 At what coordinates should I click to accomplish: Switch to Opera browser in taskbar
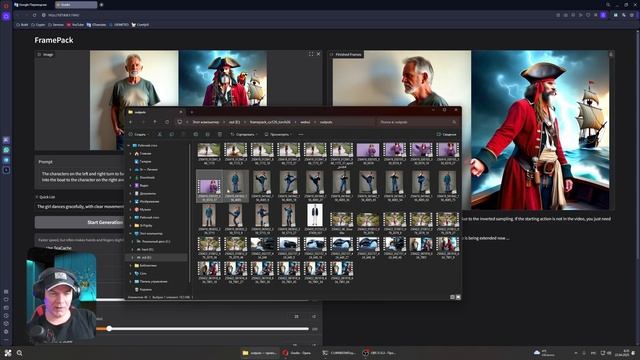297,353
